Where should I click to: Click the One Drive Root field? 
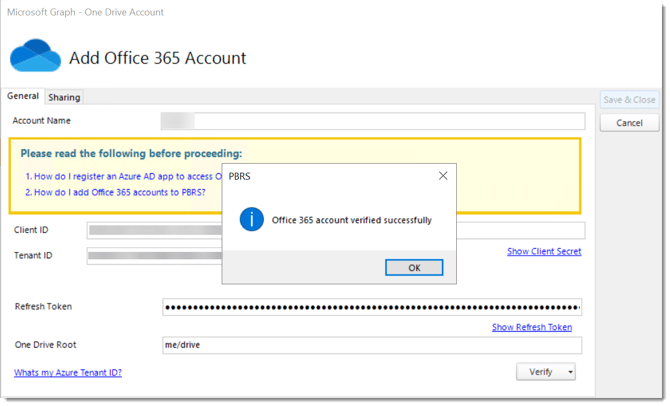click(372, 345)
